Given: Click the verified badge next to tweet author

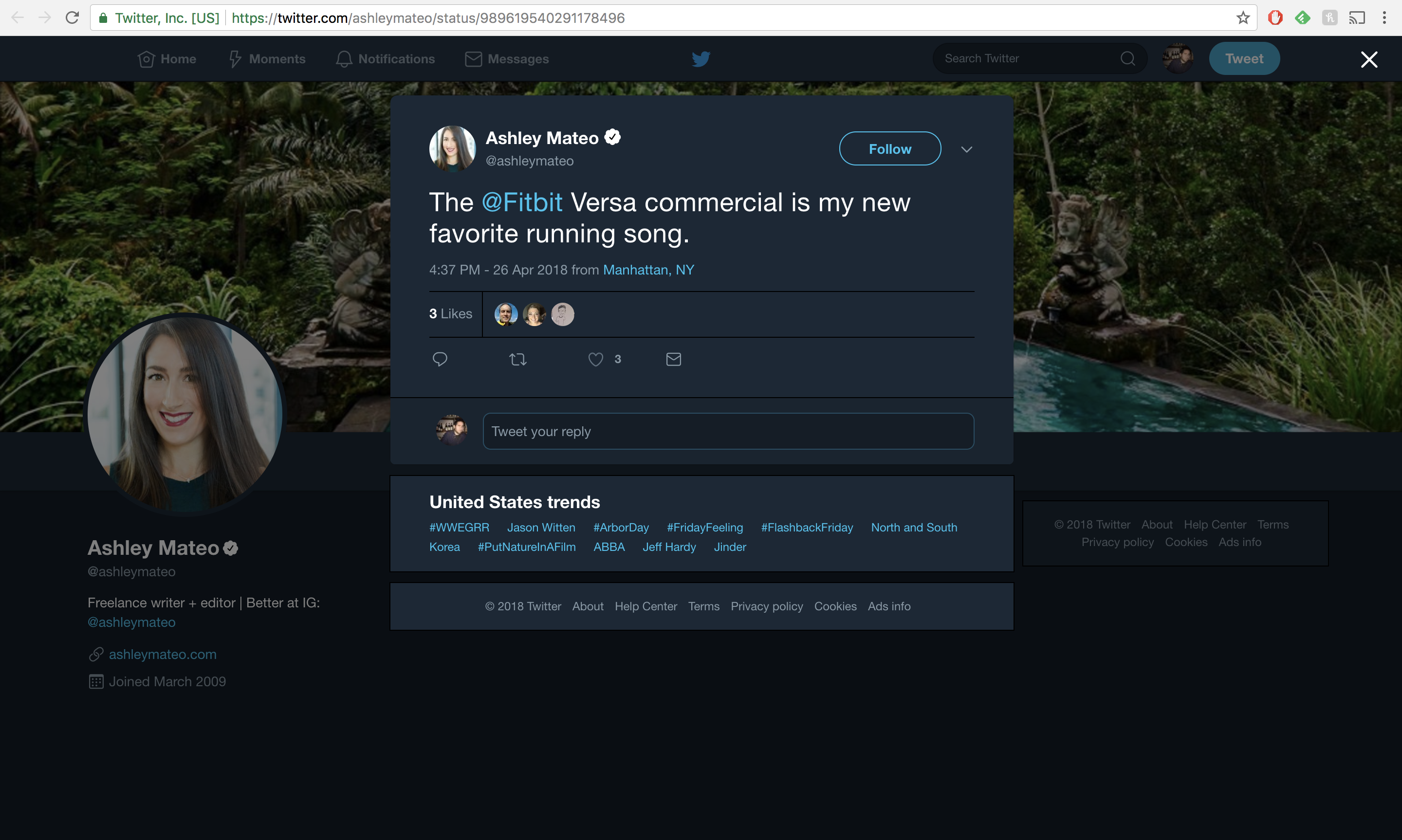Looking at the screenshot, I should [612, 137].
